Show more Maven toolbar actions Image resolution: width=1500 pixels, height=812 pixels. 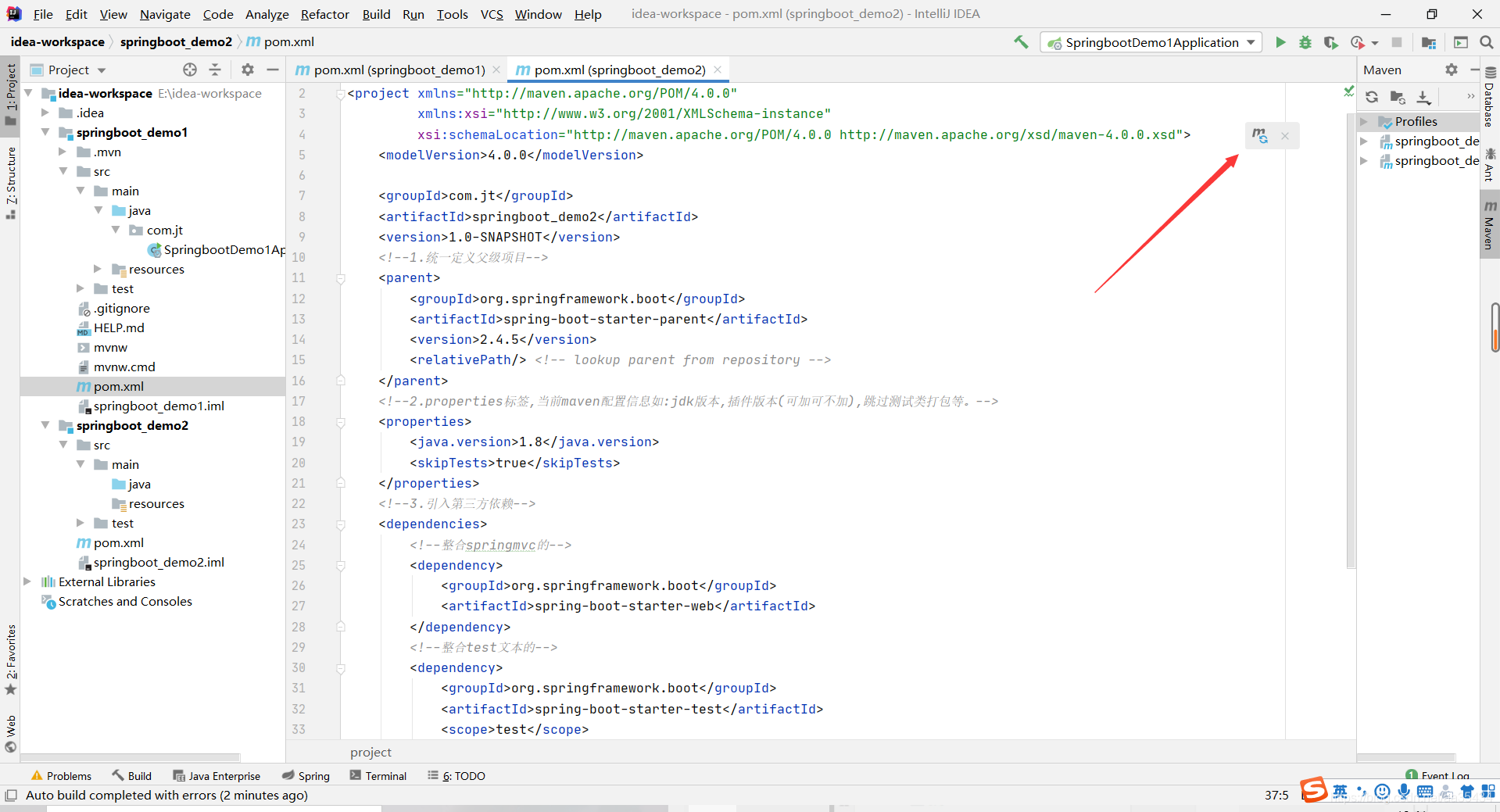pyautogui.click(x=1470, y=96)
